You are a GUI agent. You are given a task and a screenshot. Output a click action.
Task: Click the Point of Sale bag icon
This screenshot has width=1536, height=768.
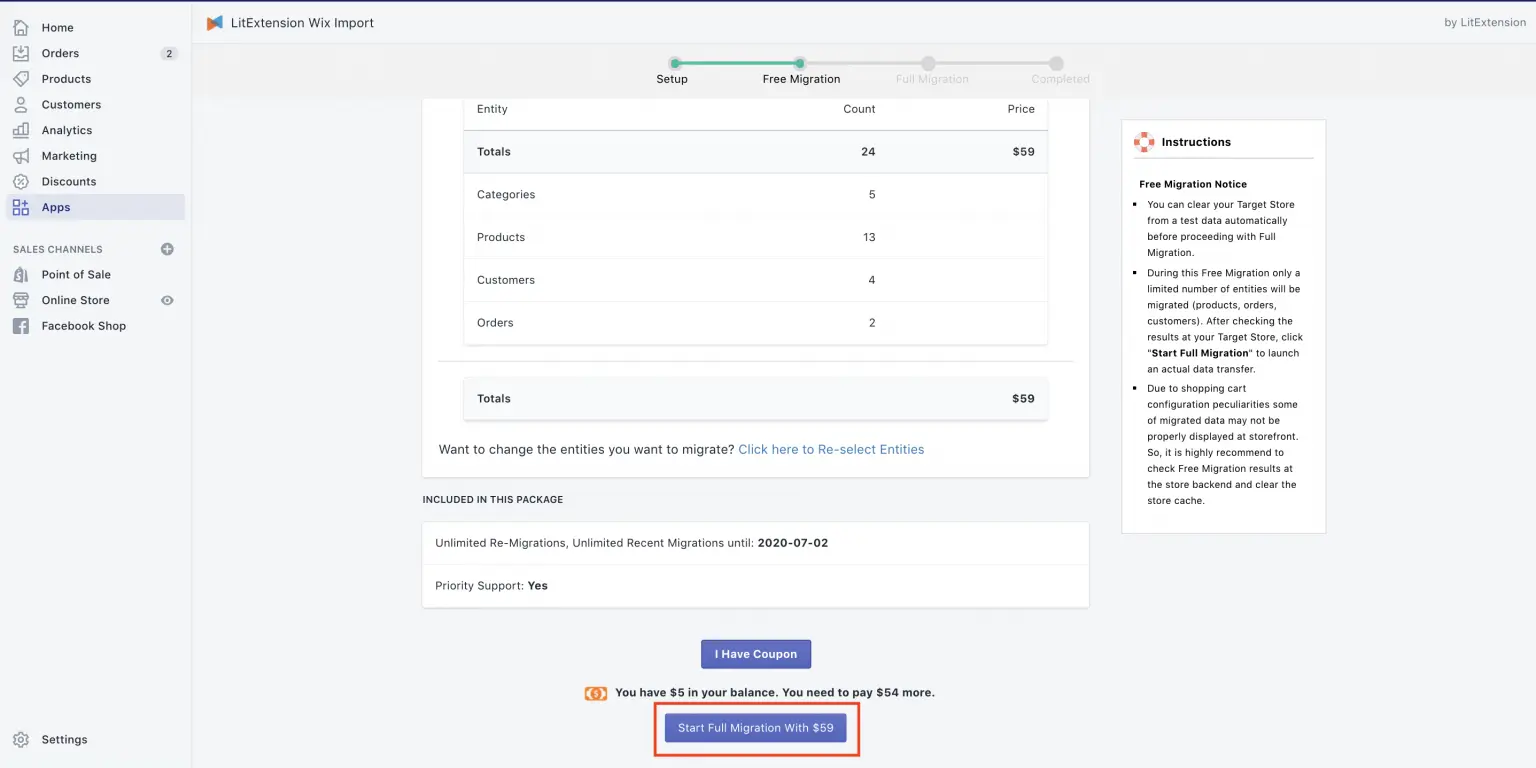21,274
